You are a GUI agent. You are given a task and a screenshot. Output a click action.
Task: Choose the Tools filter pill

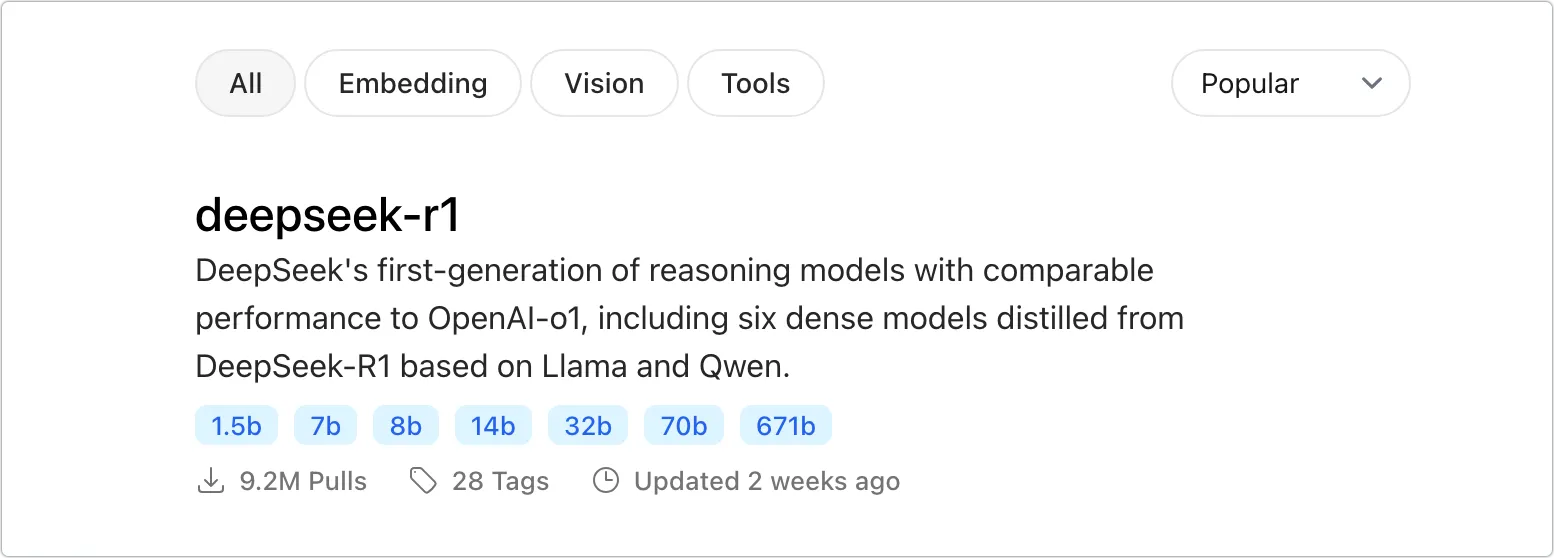pyautogui.click(x=756, y=84)
